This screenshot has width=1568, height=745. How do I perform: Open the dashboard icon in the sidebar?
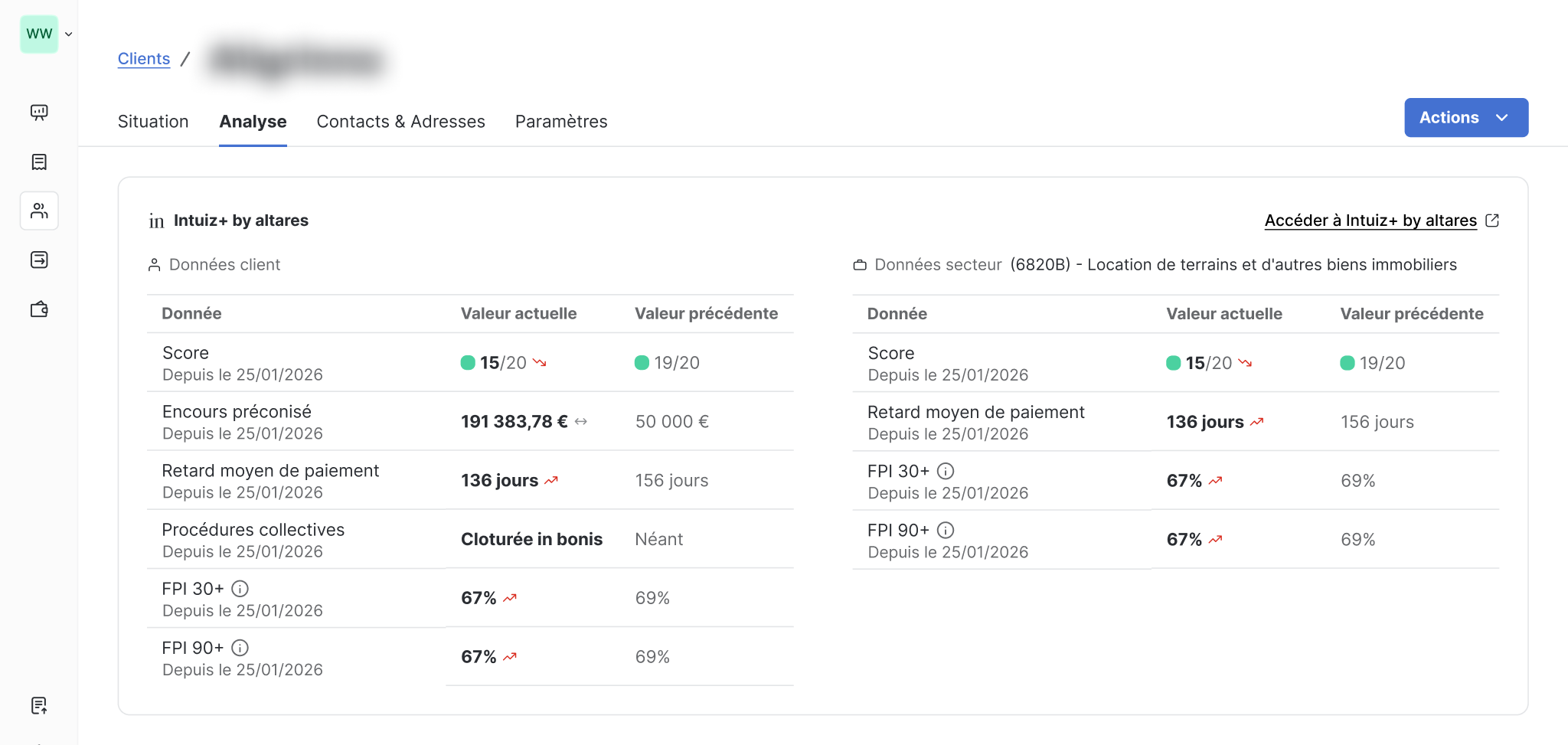[39, 113]
